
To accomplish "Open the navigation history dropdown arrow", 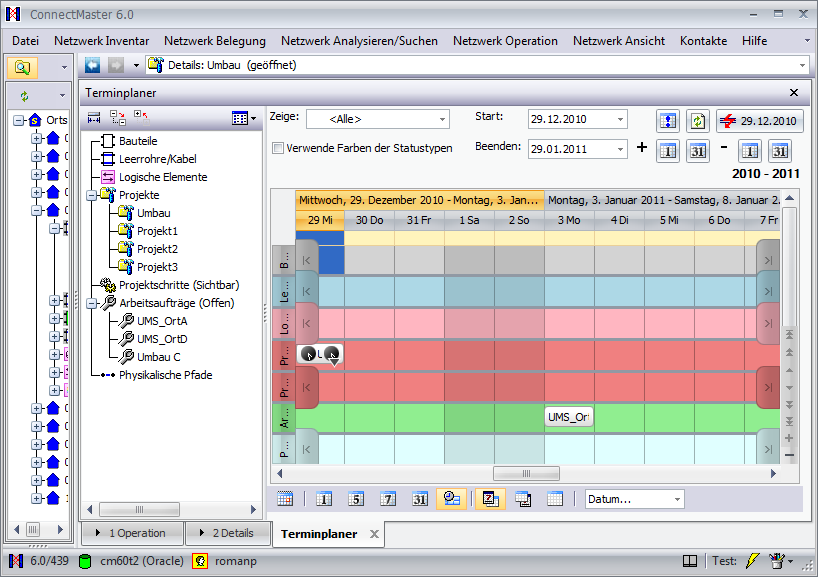I will [x=136, y=65].
